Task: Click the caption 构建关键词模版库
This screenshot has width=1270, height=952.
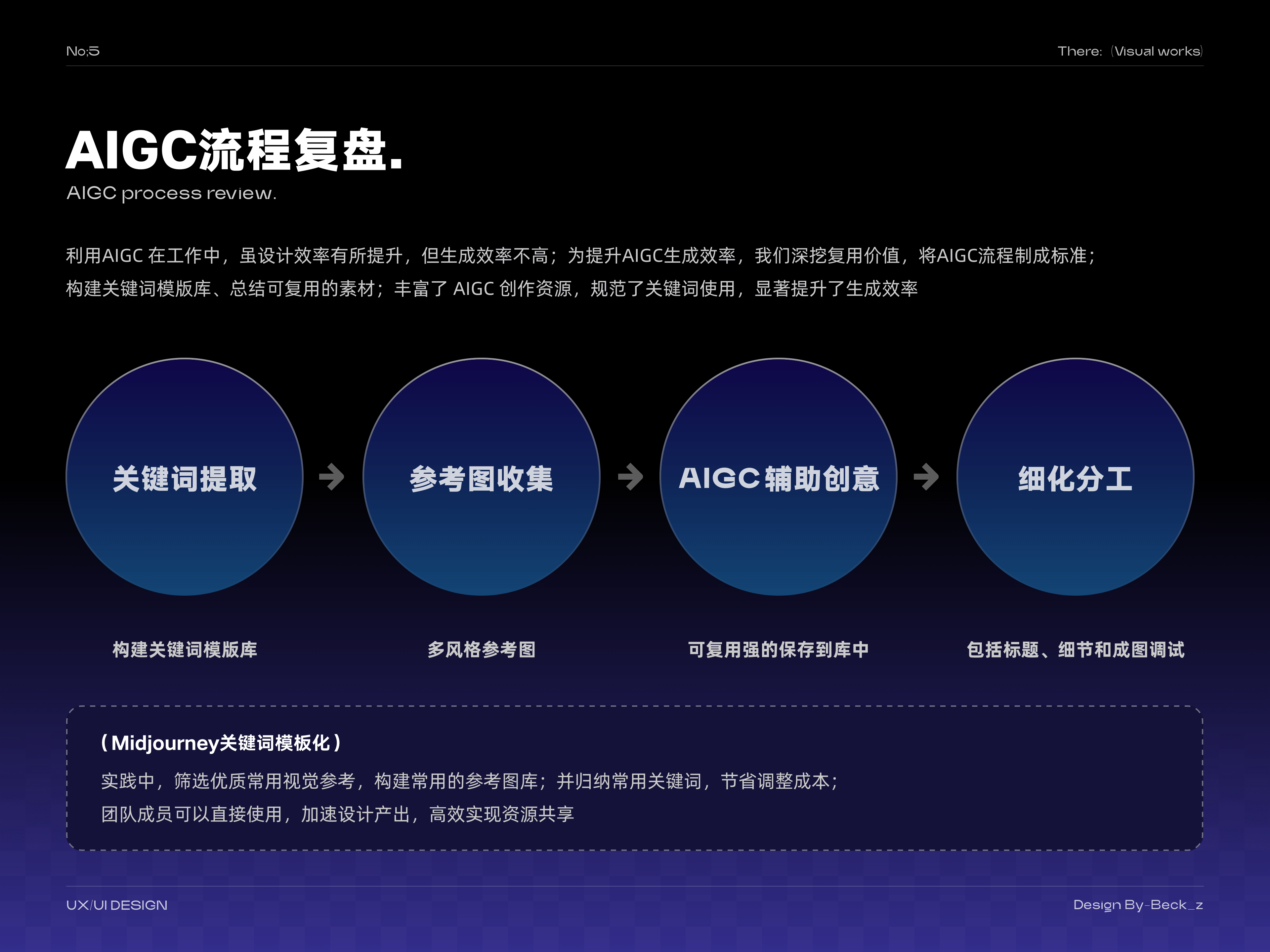Action: point(184,650)
